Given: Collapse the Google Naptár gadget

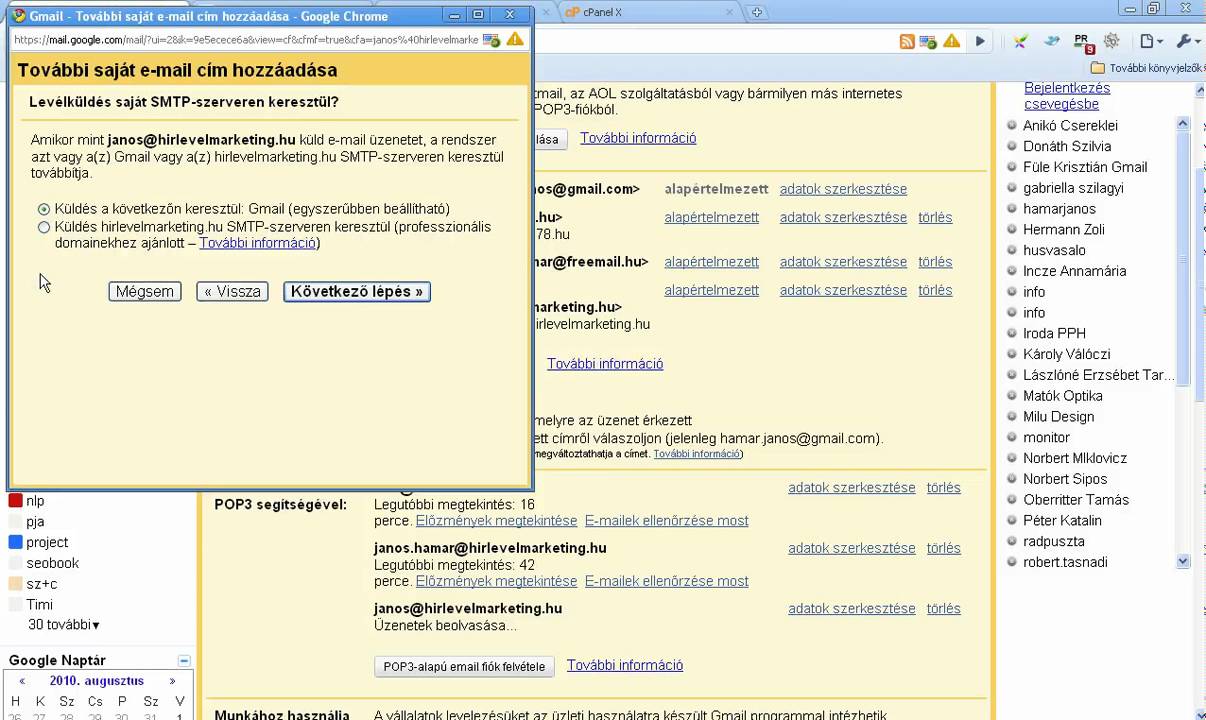Looking at the screenshot, I should click(184, 661).
